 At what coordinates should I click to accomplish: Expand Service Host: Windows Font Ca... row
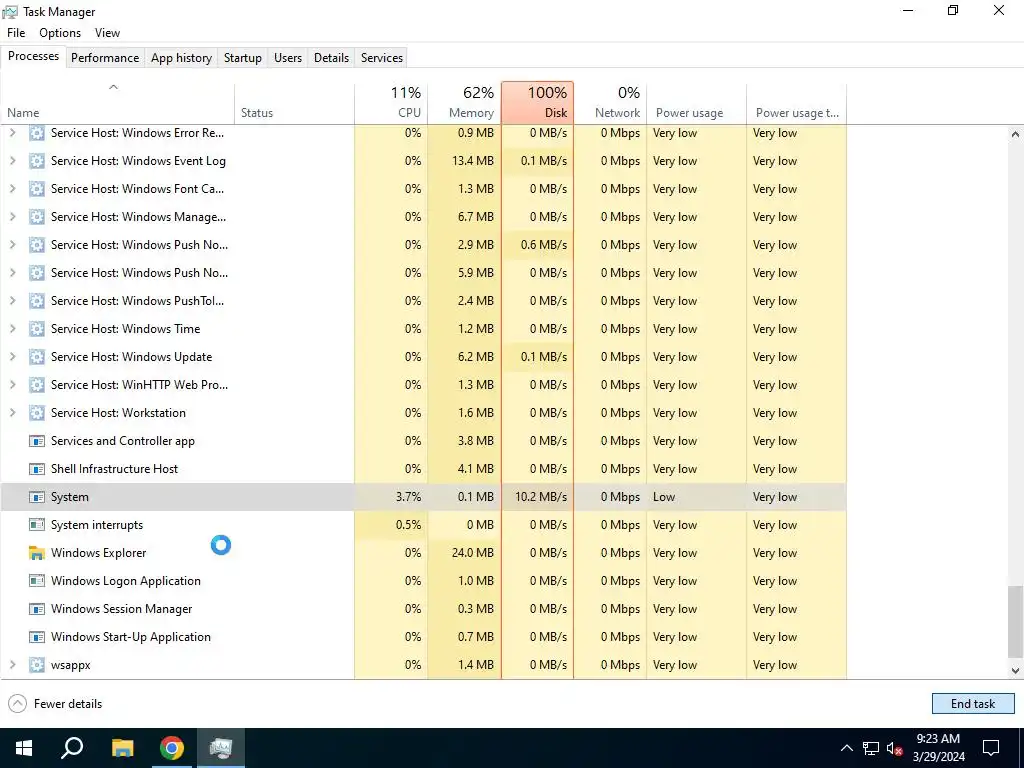(x=12, y=189)
